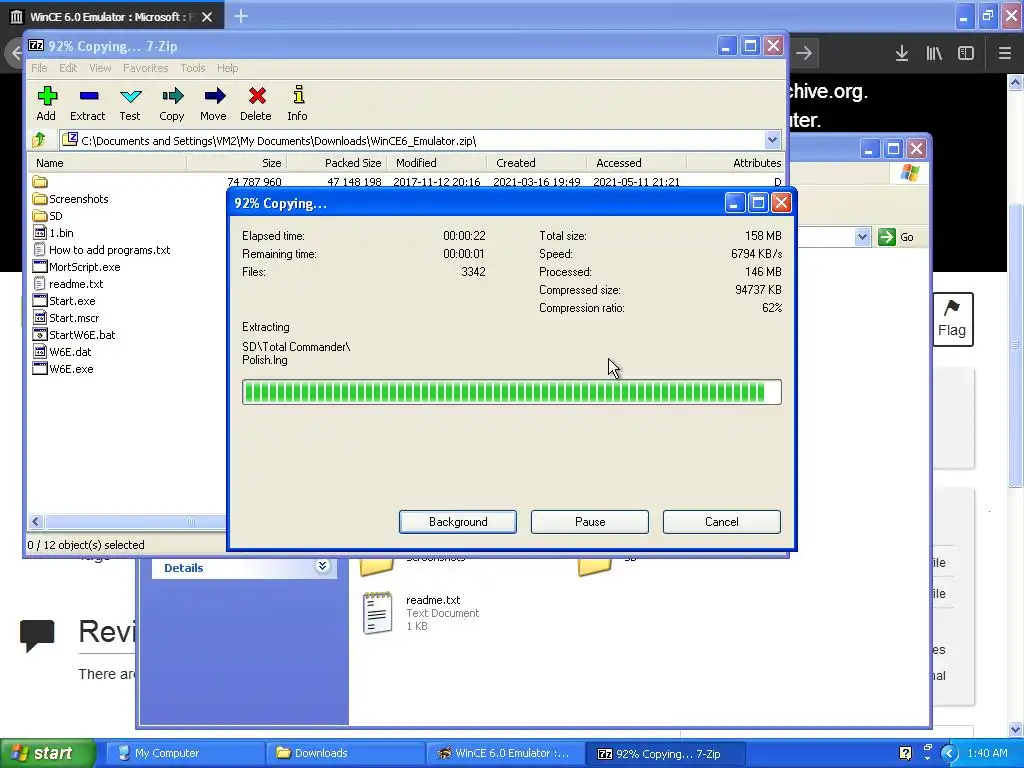The image size is (1024, 768).
Task: Open Explorer address bar dropdown arrow
Action: 862,237
